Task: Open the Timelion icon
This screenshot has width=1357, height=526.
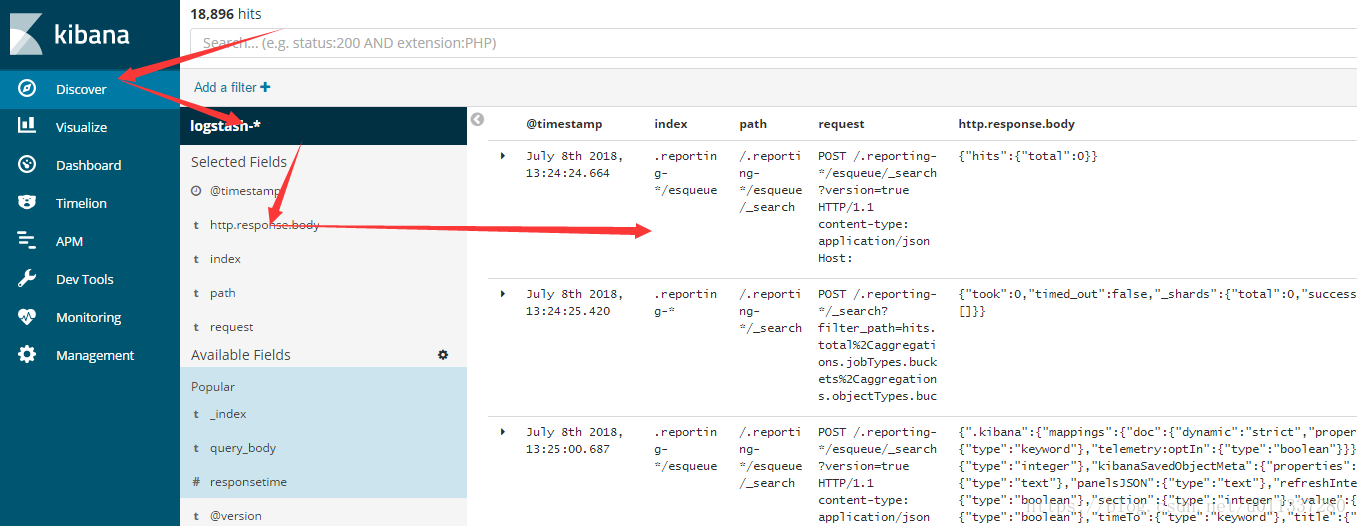Action: click(27, 203)
